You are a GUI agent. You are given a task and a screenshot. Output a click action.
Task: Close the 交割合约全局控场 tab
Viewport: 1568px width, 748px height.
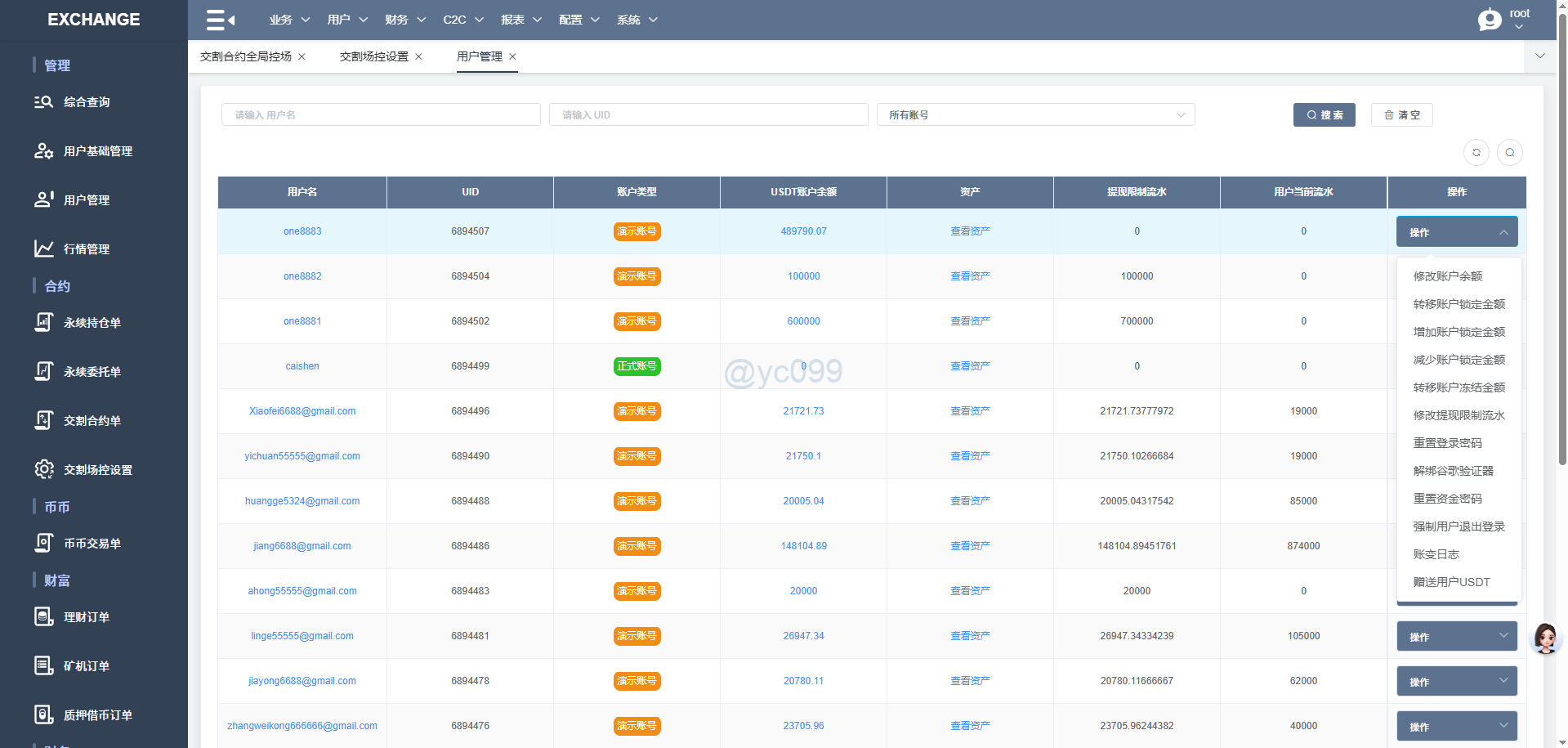click(302, 56)
